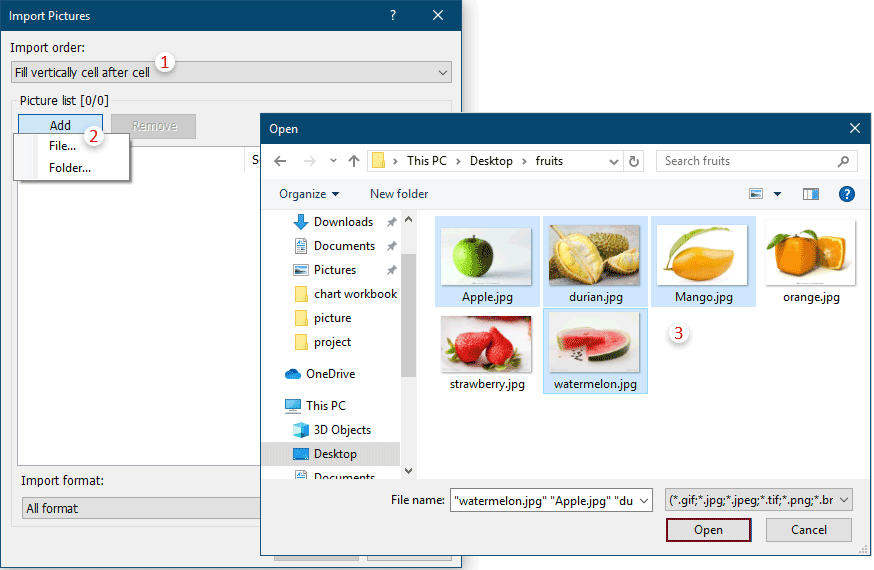Screen dimensions: 874x570
Task: Toggle the preview pane icon
Action: pyautogui.click(x=811, y=194)
